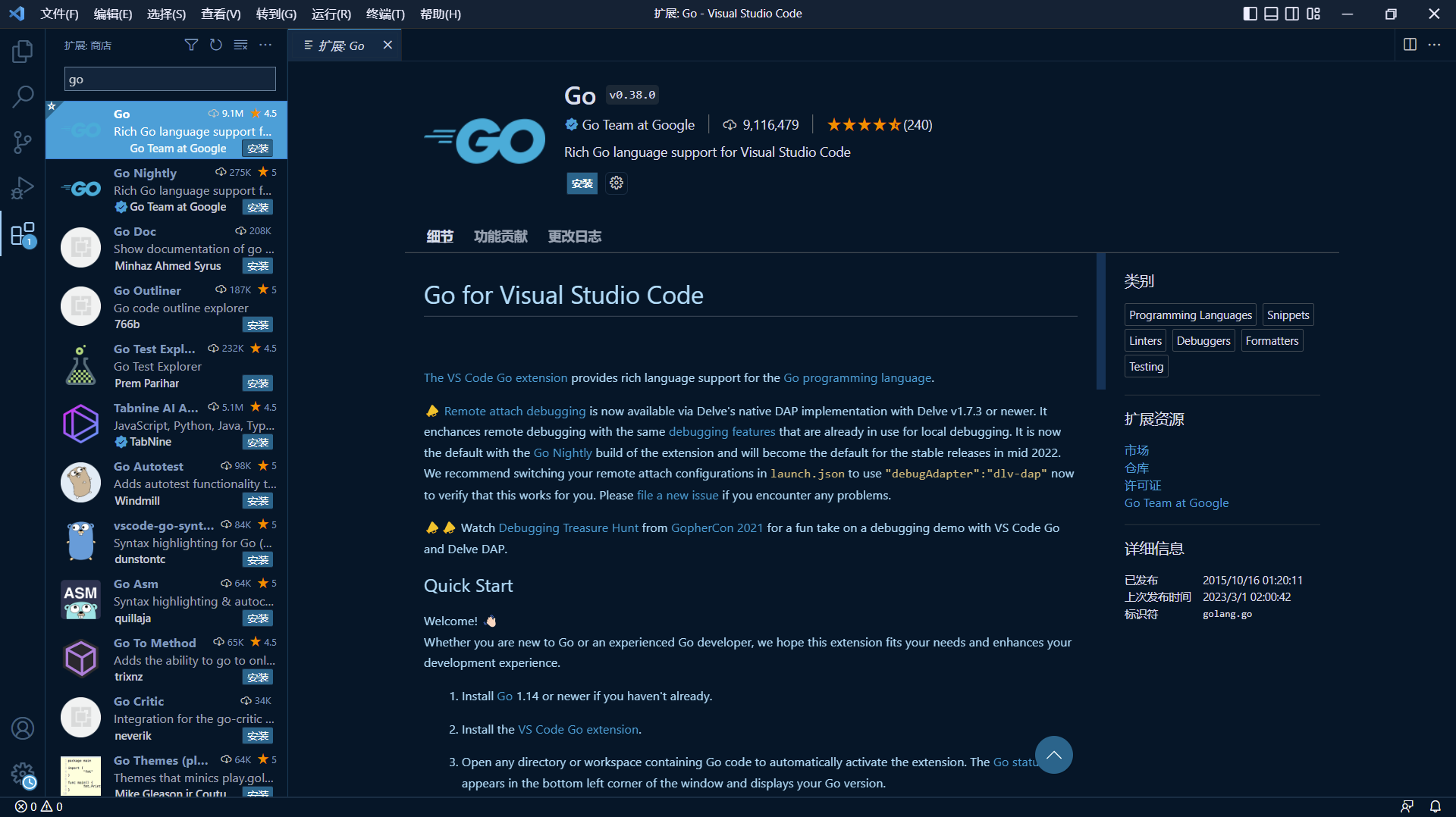Open the Accounts menu icon

click(x=23, y=728)
